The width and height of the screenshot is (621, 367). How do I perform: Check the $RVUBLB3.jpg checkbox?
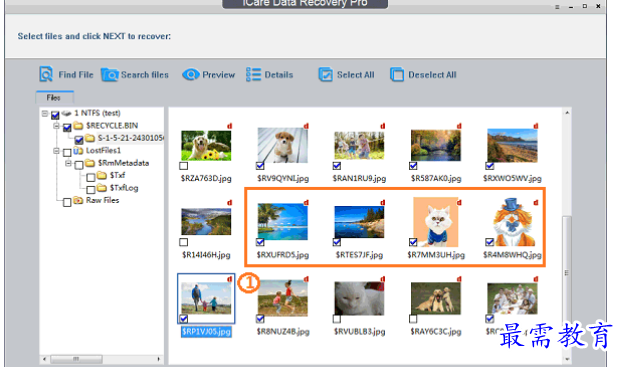tap(337, 319)
